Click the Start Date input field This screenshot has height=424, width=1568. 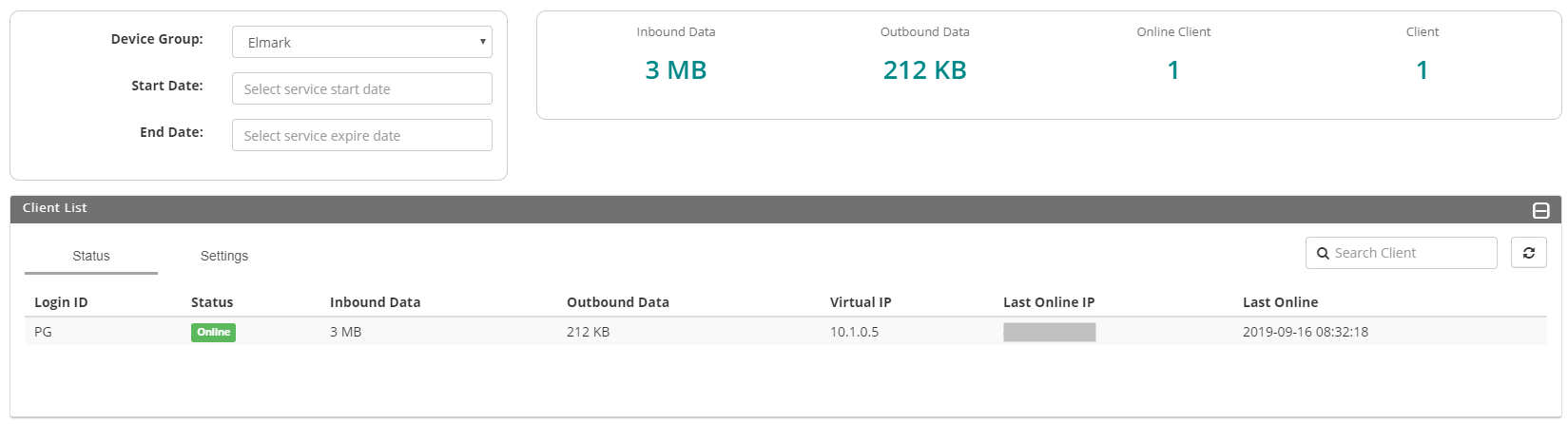tap(361, 88)
